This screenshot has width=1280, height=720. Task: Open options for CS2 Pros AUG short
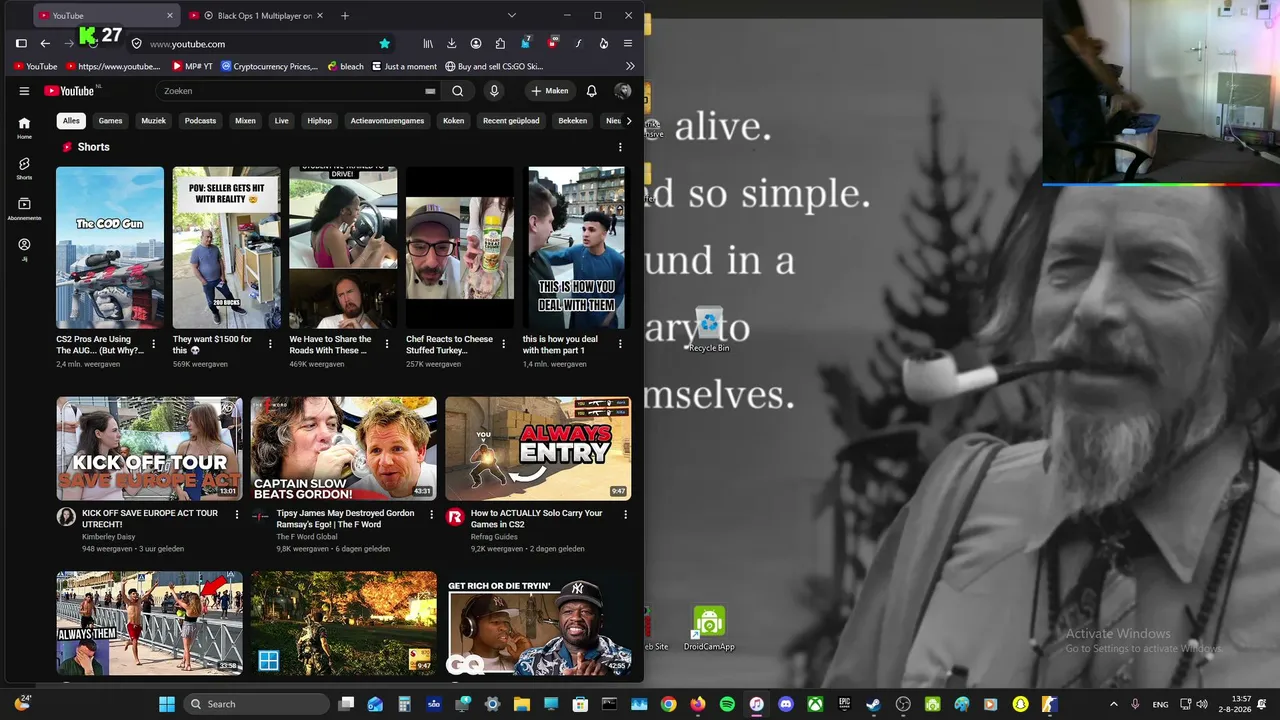[153, 344]
